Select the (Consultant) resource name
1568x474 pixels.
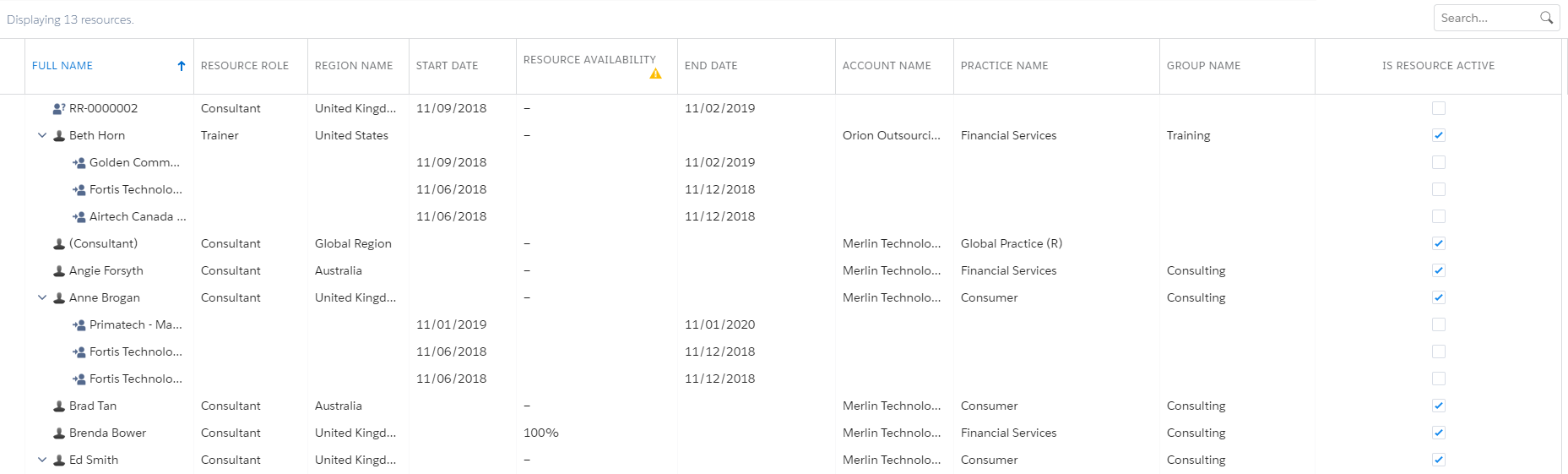(x=103, y=243)
